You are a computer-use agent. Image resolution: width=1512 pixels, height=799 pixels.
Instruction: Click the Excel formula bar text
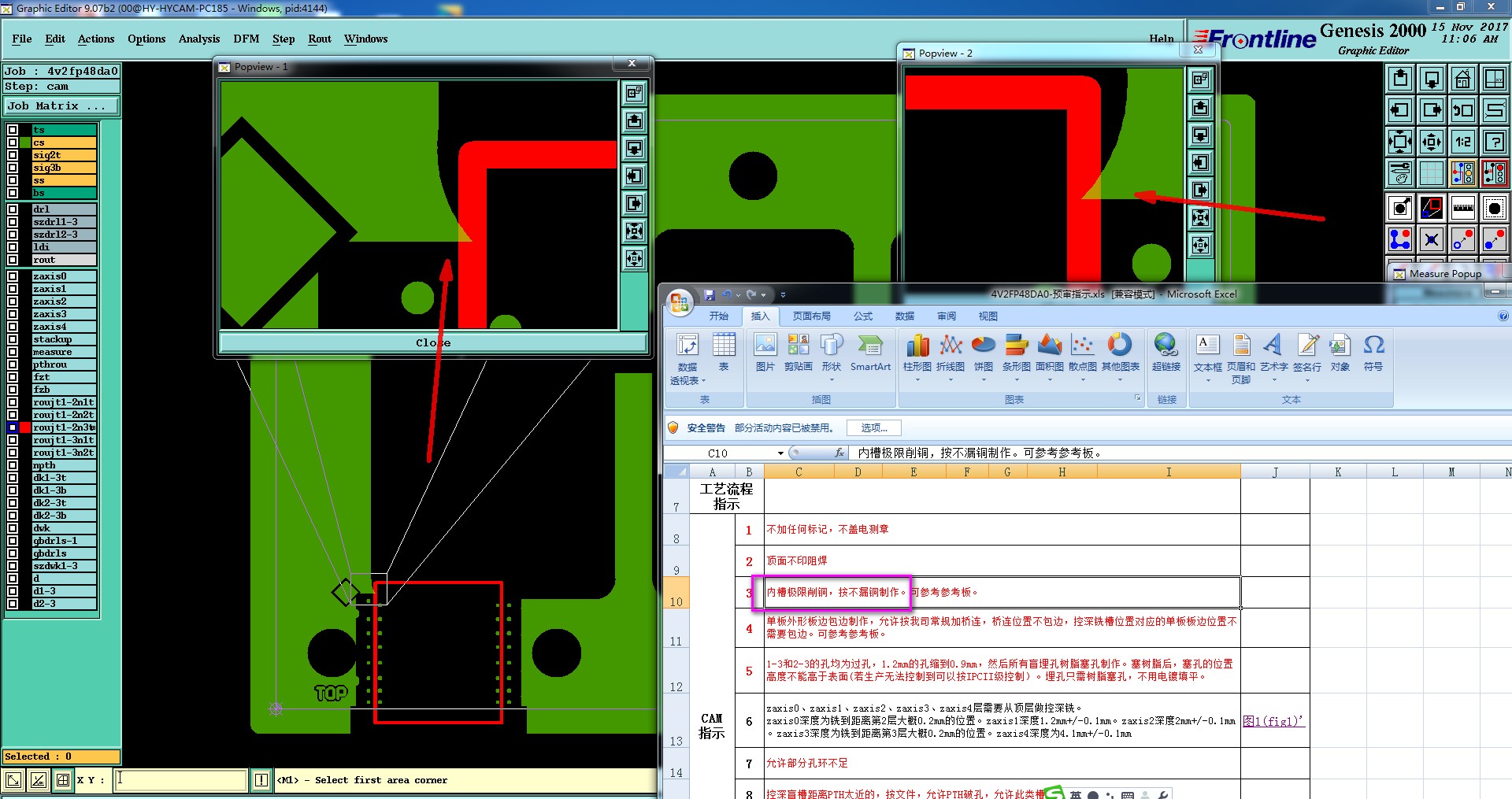point(980,453)
